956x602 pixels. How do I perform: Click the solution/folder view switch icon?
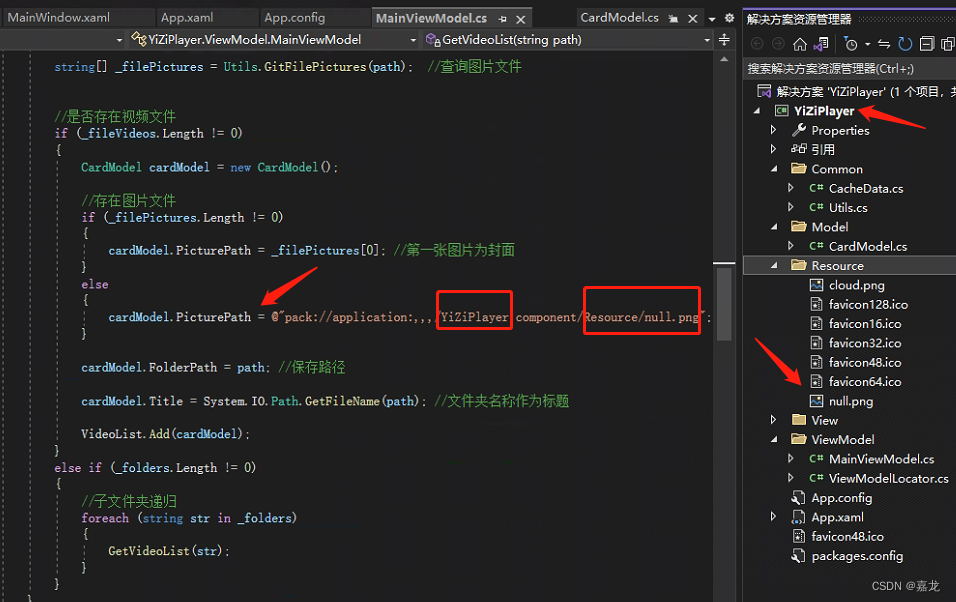821,44
